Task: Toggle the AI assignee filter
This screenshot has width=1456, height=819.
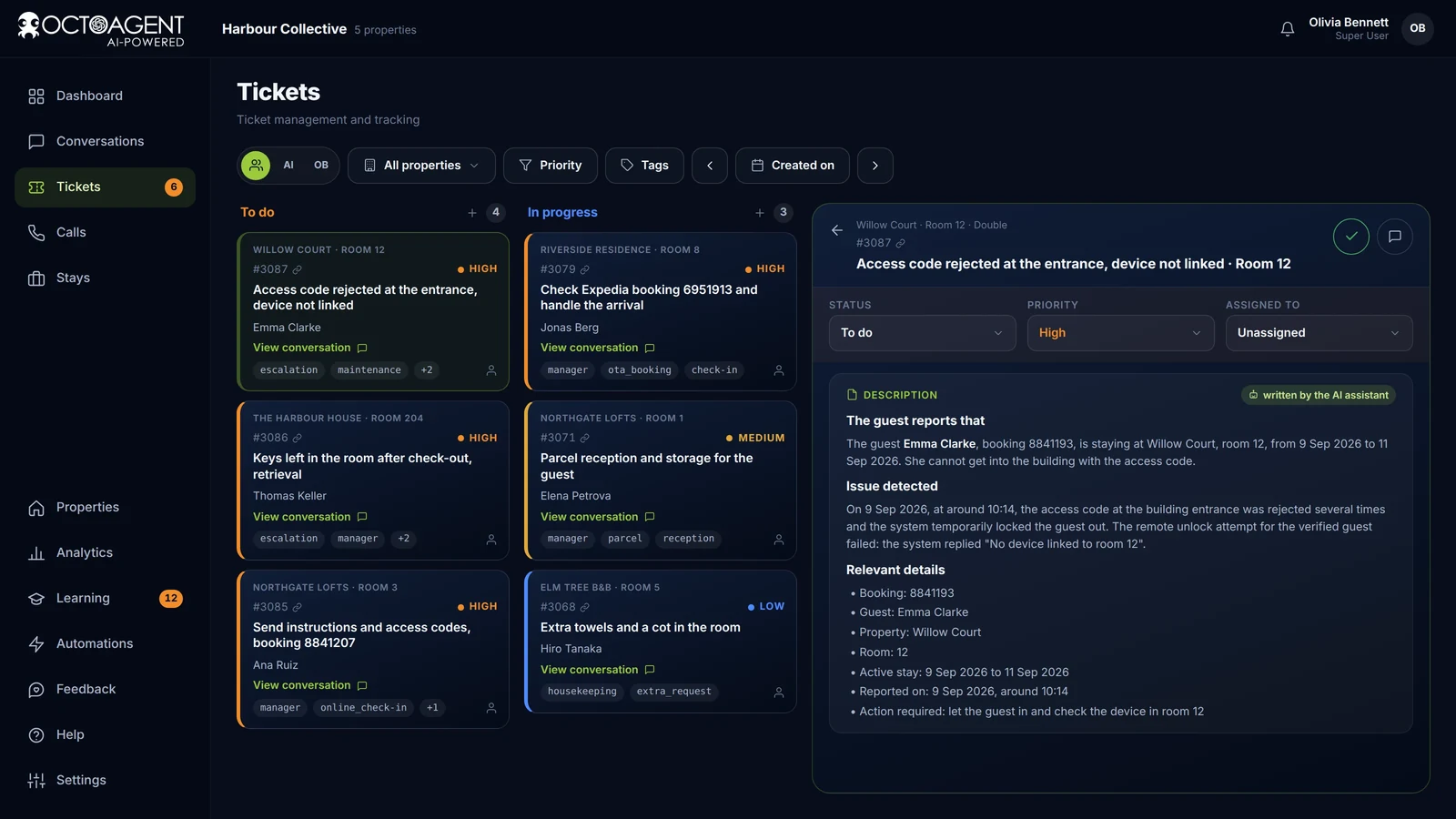Action: pyautogui.click(x=288, y=166)
